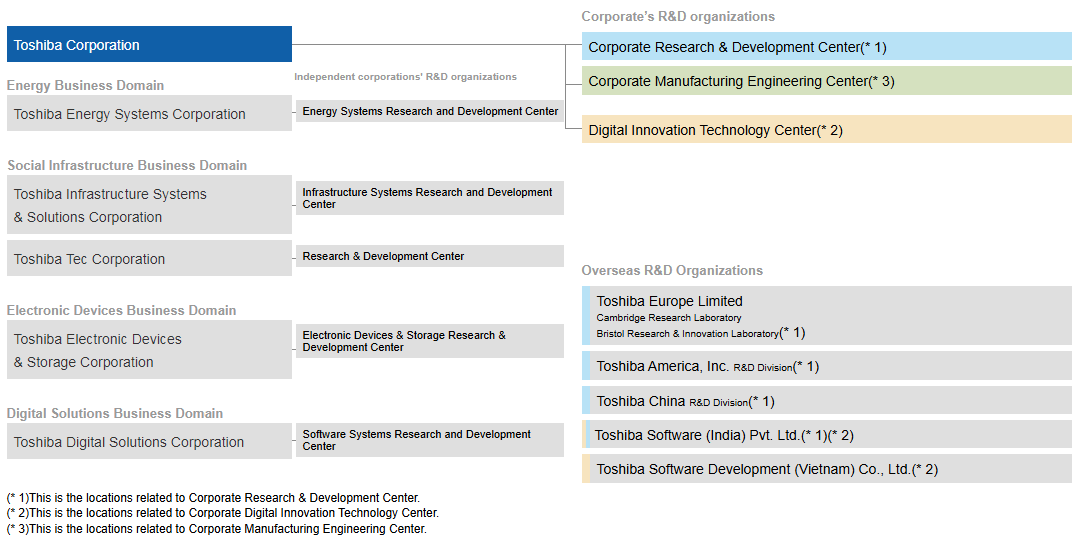Click the Toshiba Corporation blue box
The height and width of the screenshot is (543, 1084).
click(149, 45)
